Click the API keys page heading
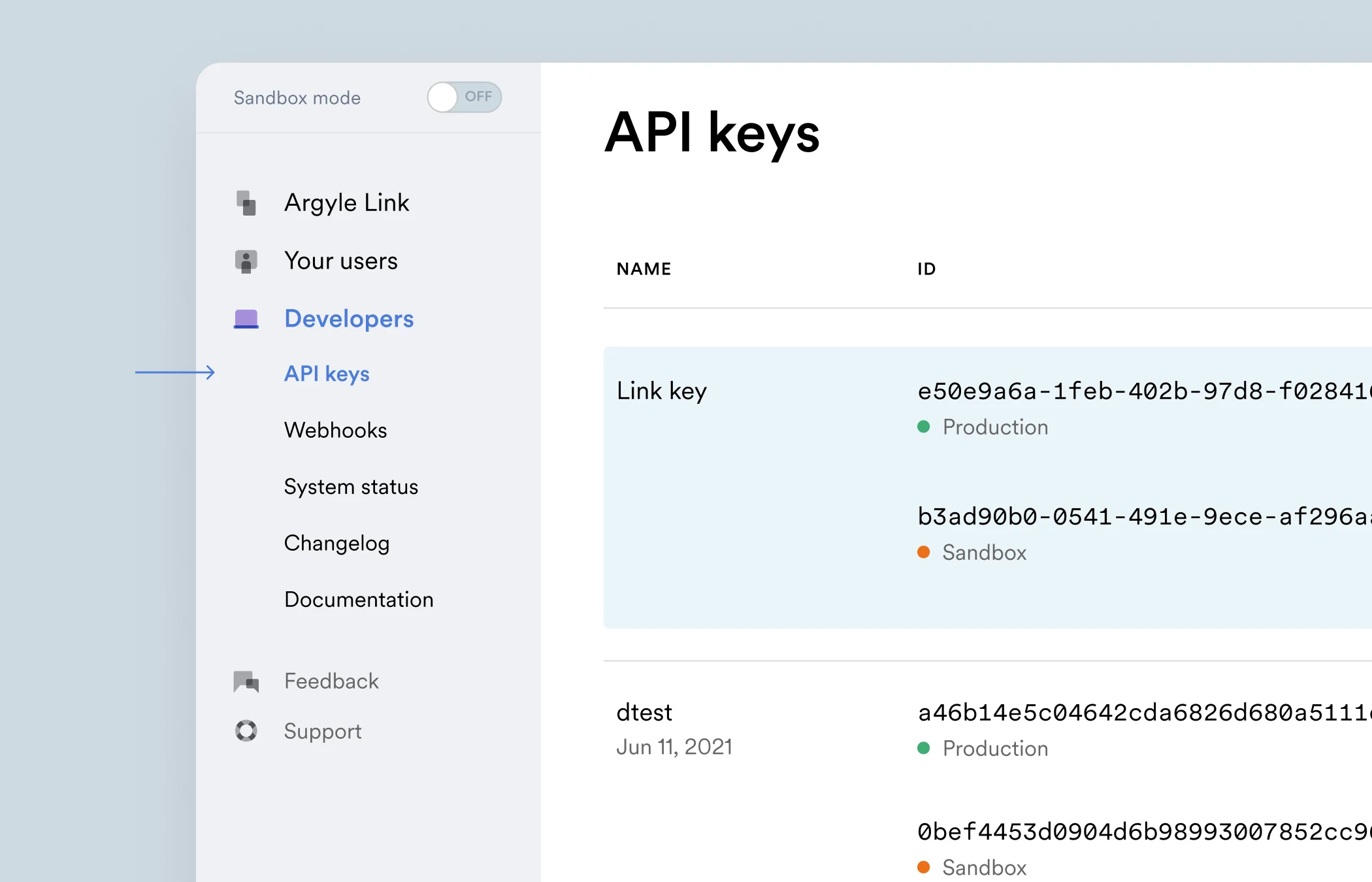Image resolution: width=1372 pixels, height=882 pixels. click(711, 133)
